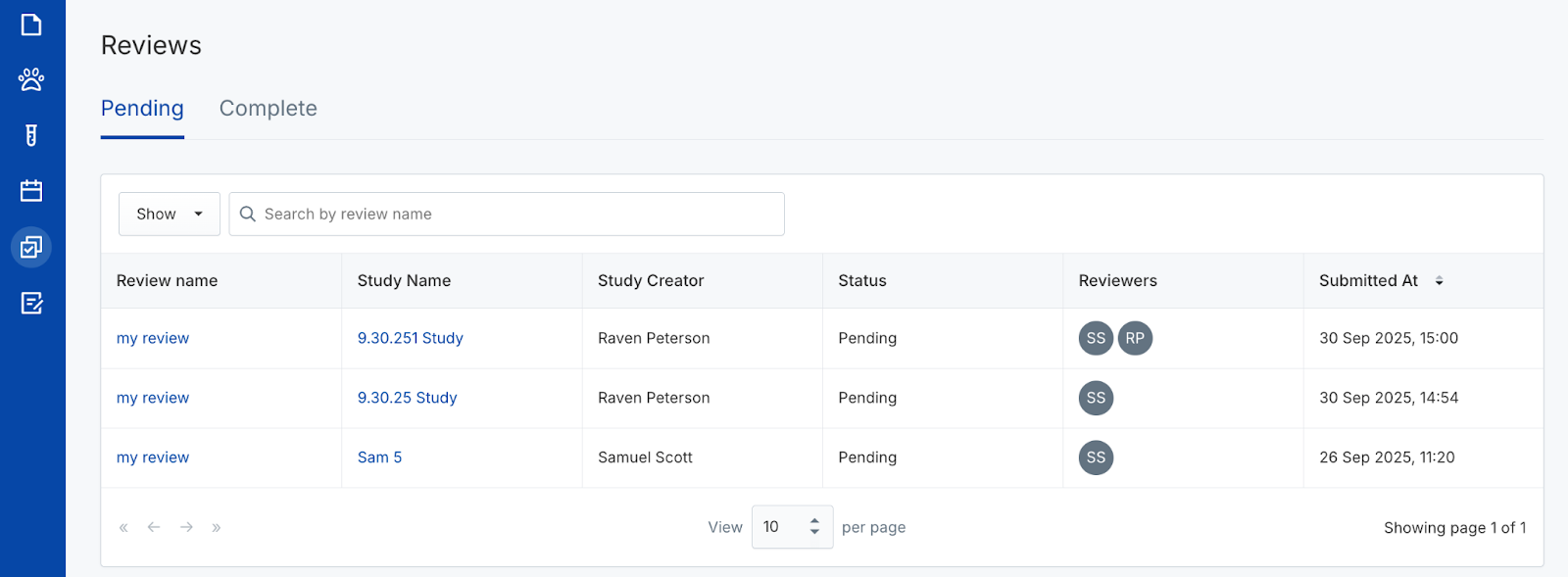
Task: Switch to the Complete tab
Action: coord(268,109)
